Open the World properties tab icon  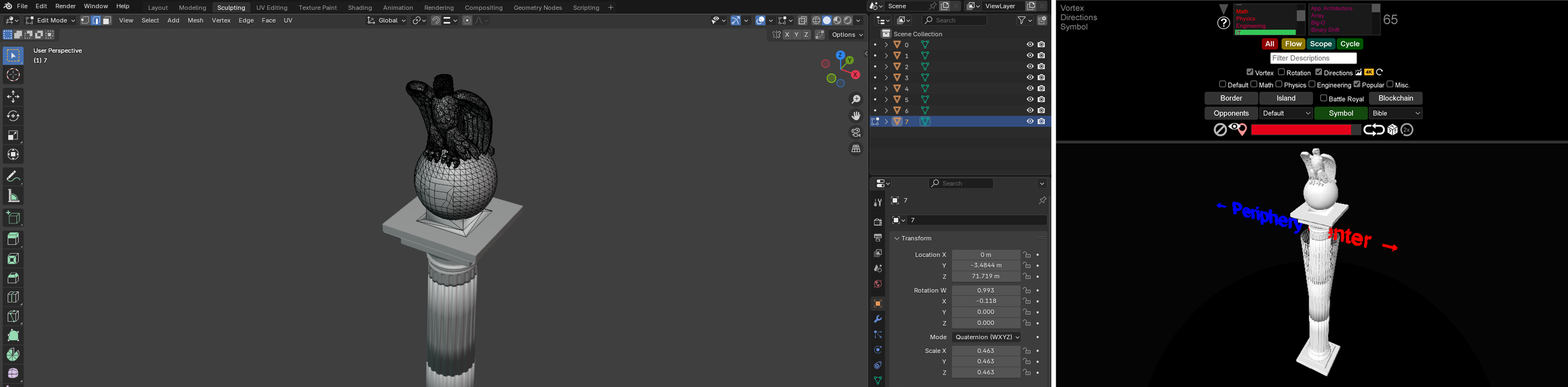point(878,284)
